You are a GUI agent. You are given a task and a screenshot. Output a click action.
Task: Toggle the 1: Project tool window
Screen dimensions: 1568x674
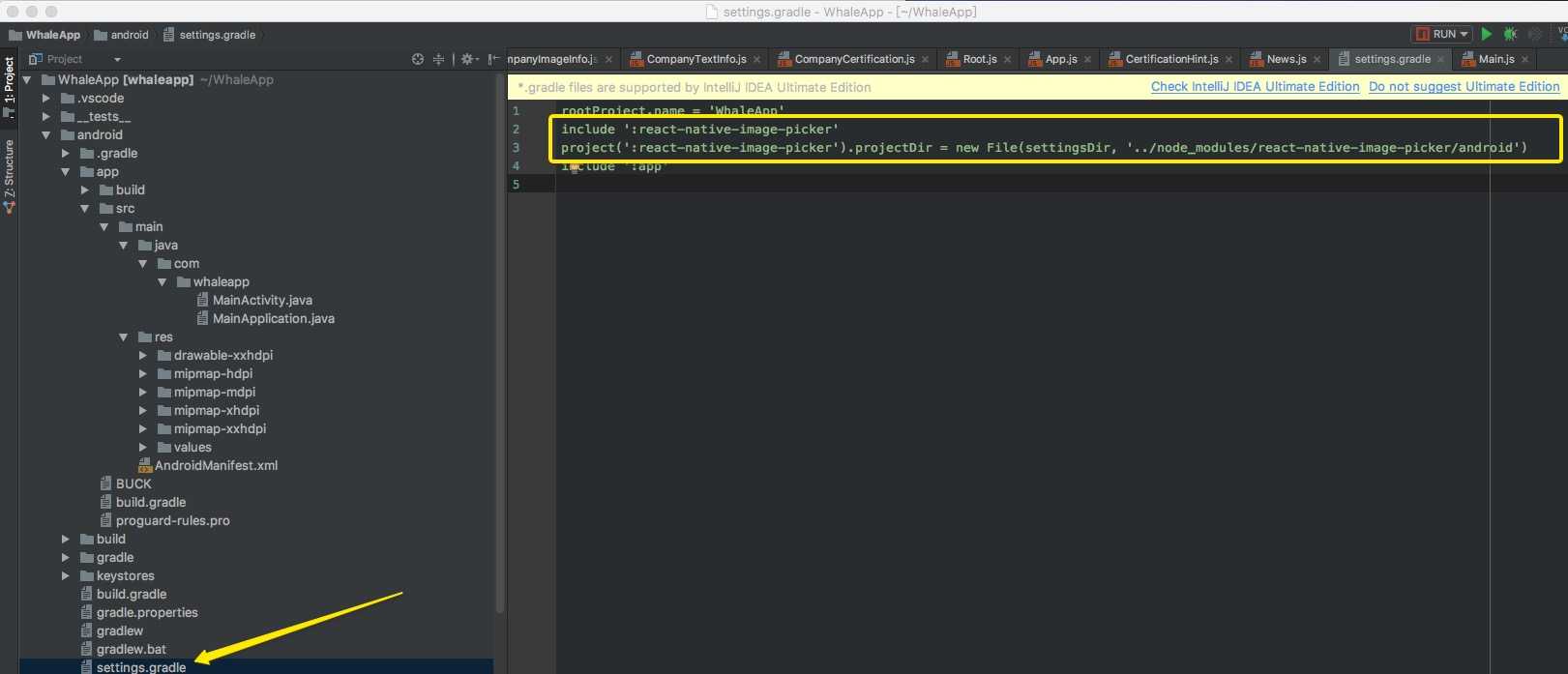9,87
